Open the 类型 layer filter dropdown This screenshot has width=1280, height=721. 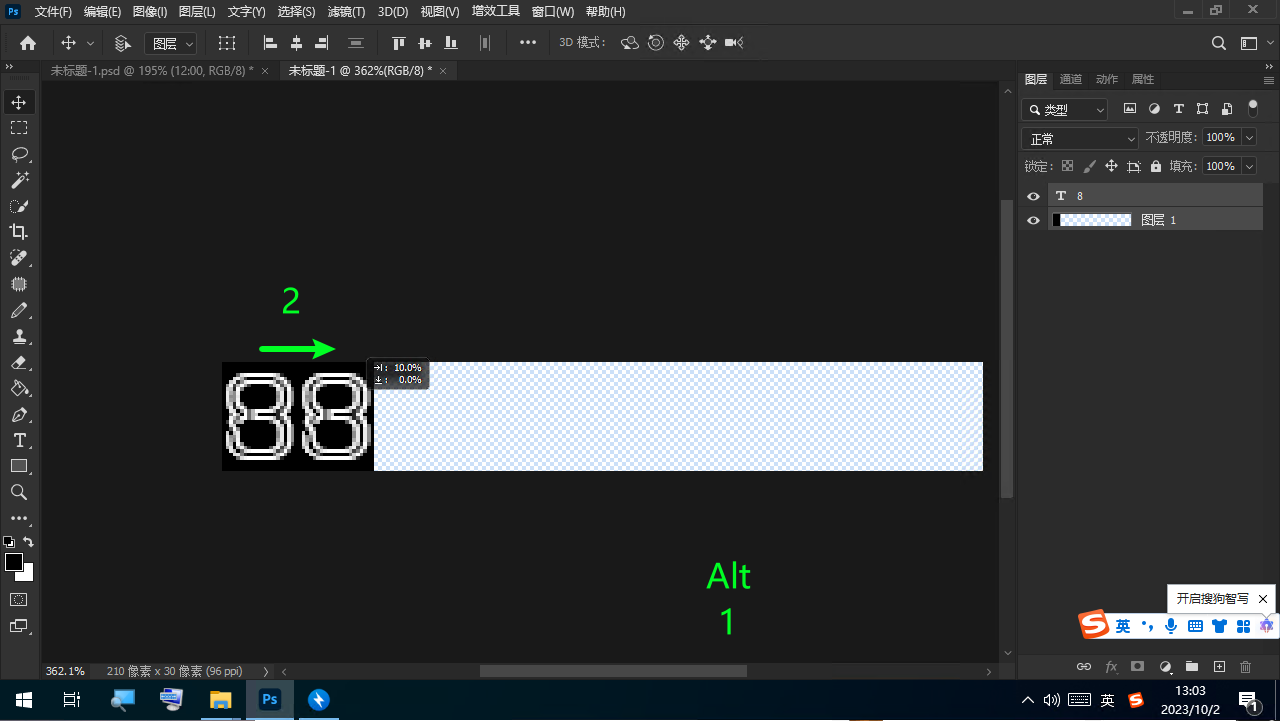(x=1065, y=110)
